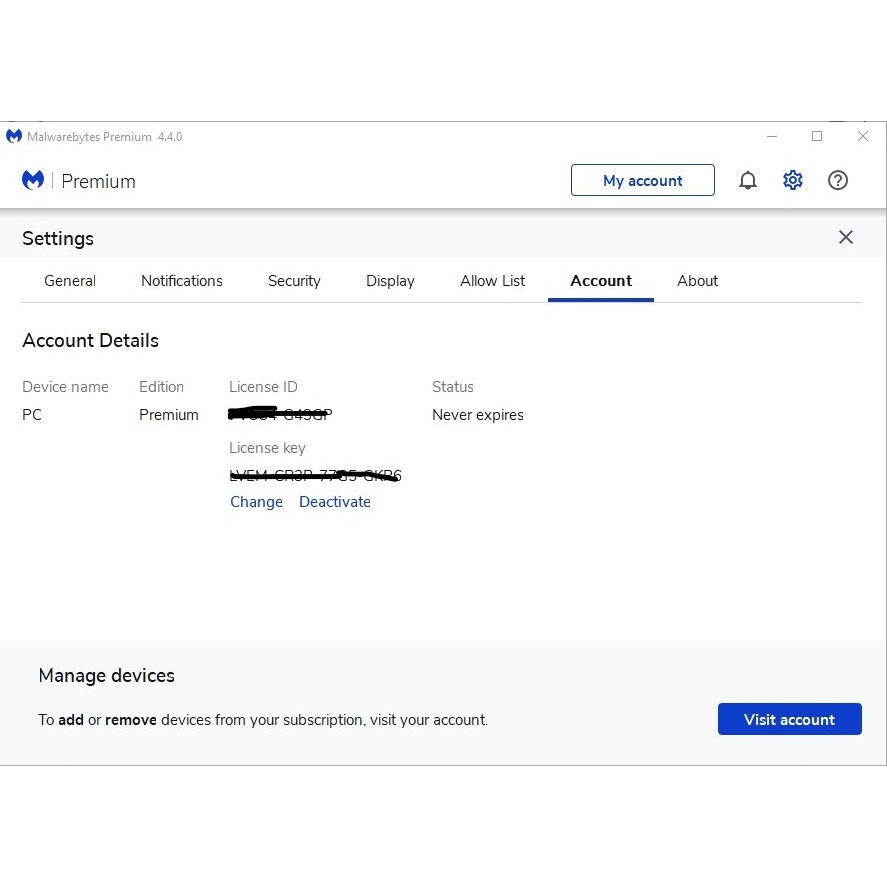Click the 'License key' label
The image size is (887, 887).
[x=267, y=448]
